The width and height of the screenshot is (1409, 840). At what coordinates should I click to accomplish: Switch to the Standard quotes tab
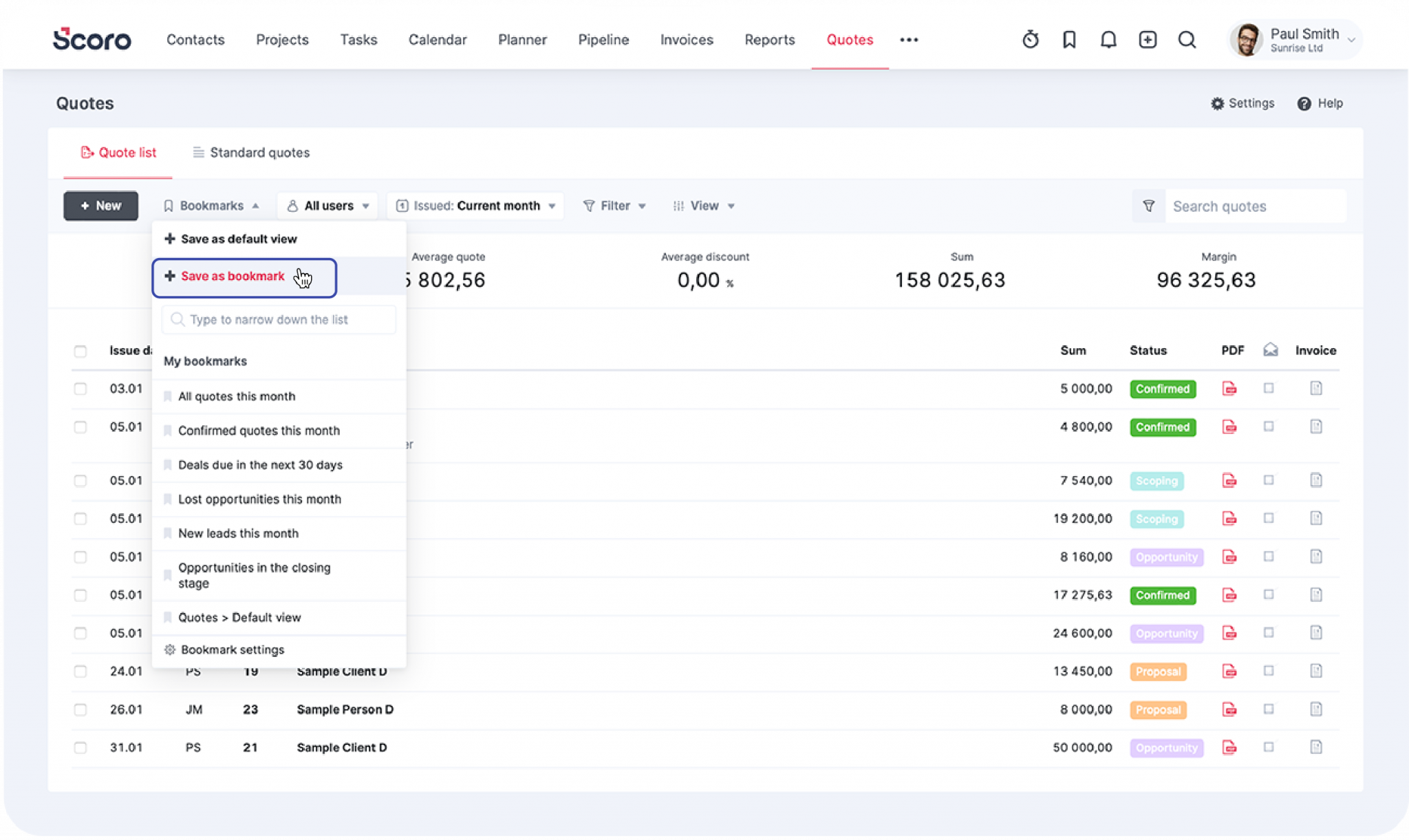pos(250,152)
